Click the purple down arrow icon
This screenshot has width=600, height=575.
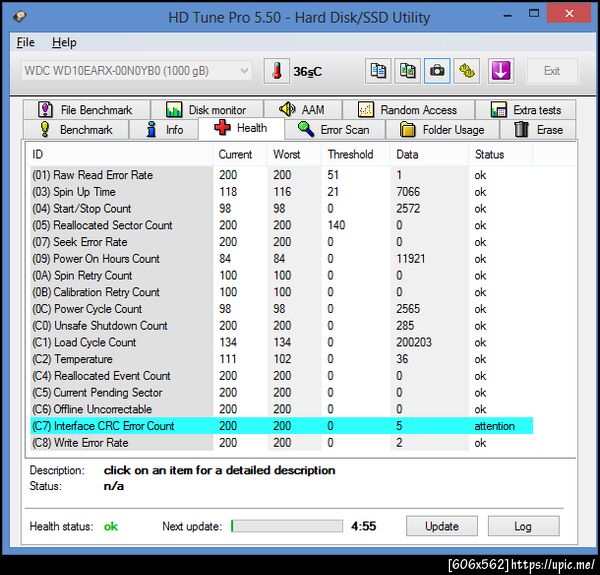coord(501,71)
